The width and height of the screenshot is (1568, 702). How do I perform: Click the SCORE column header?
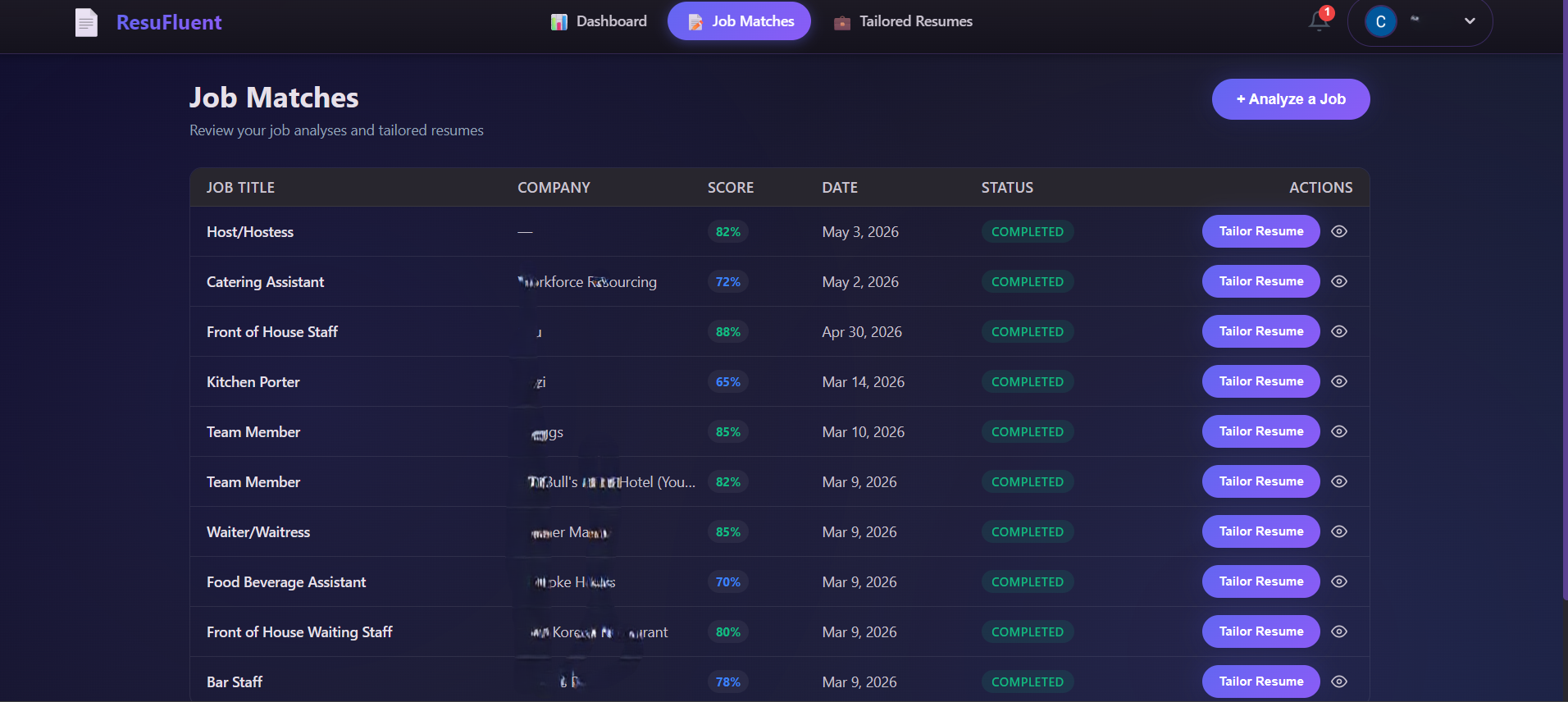click(x=731, y=188)
